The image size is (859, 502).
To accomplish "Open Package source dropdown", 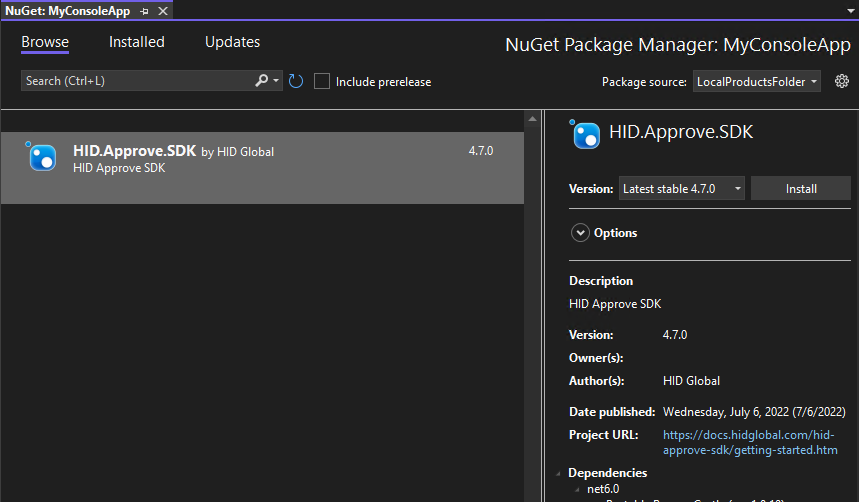I will tap(757, 82).
